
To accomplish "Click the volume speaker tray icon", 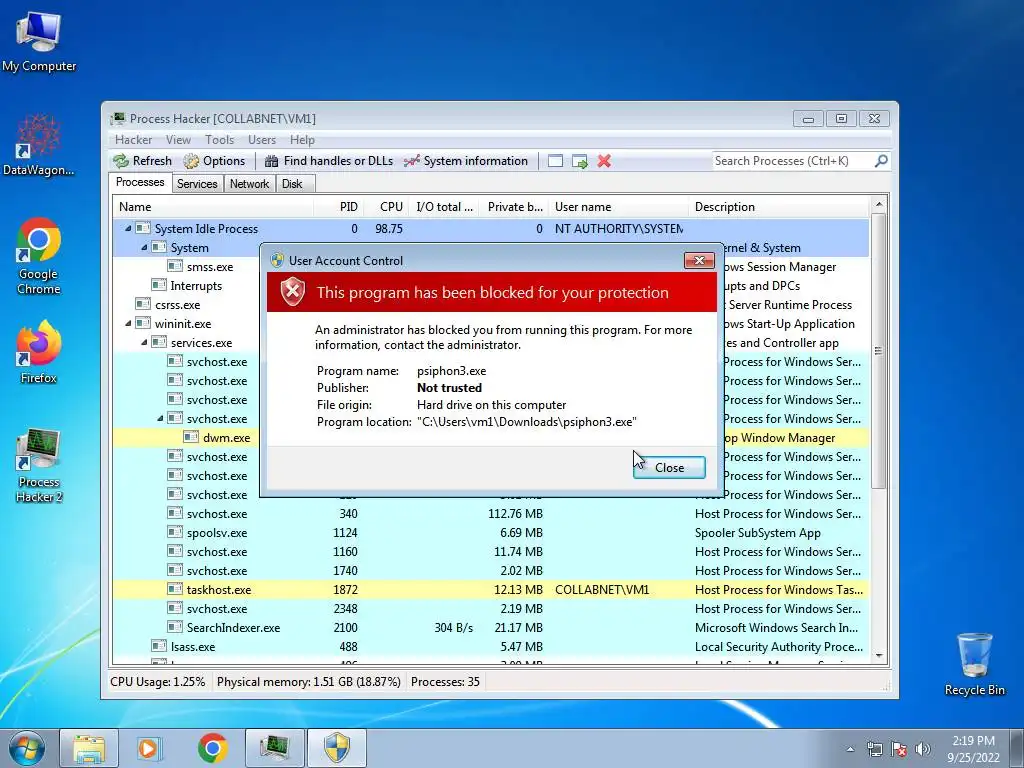I will (x=923, y=749).
